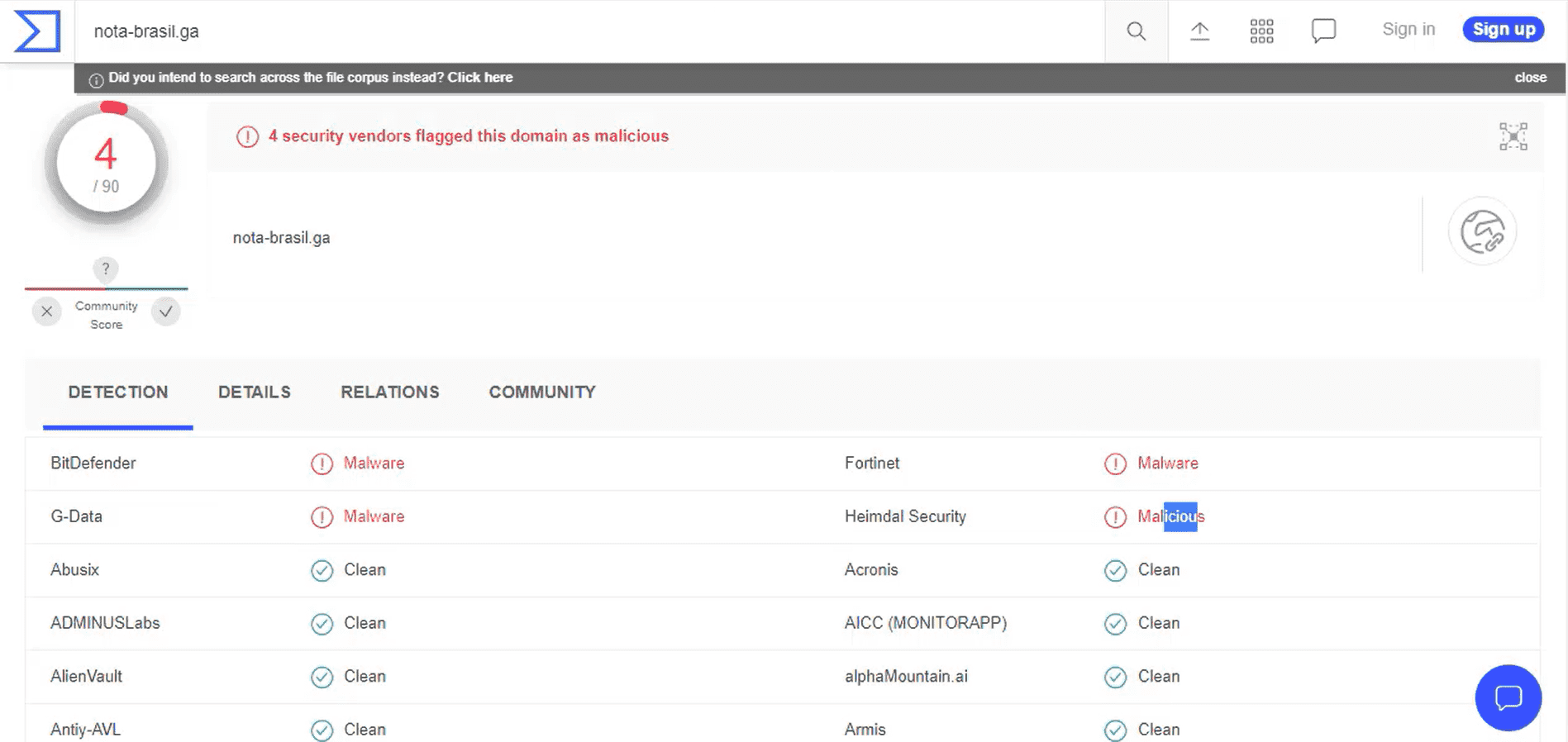The height and width of the screenshot is (742, 1568).
Task: Switch to the DETECTION tab
Action: 118,392
